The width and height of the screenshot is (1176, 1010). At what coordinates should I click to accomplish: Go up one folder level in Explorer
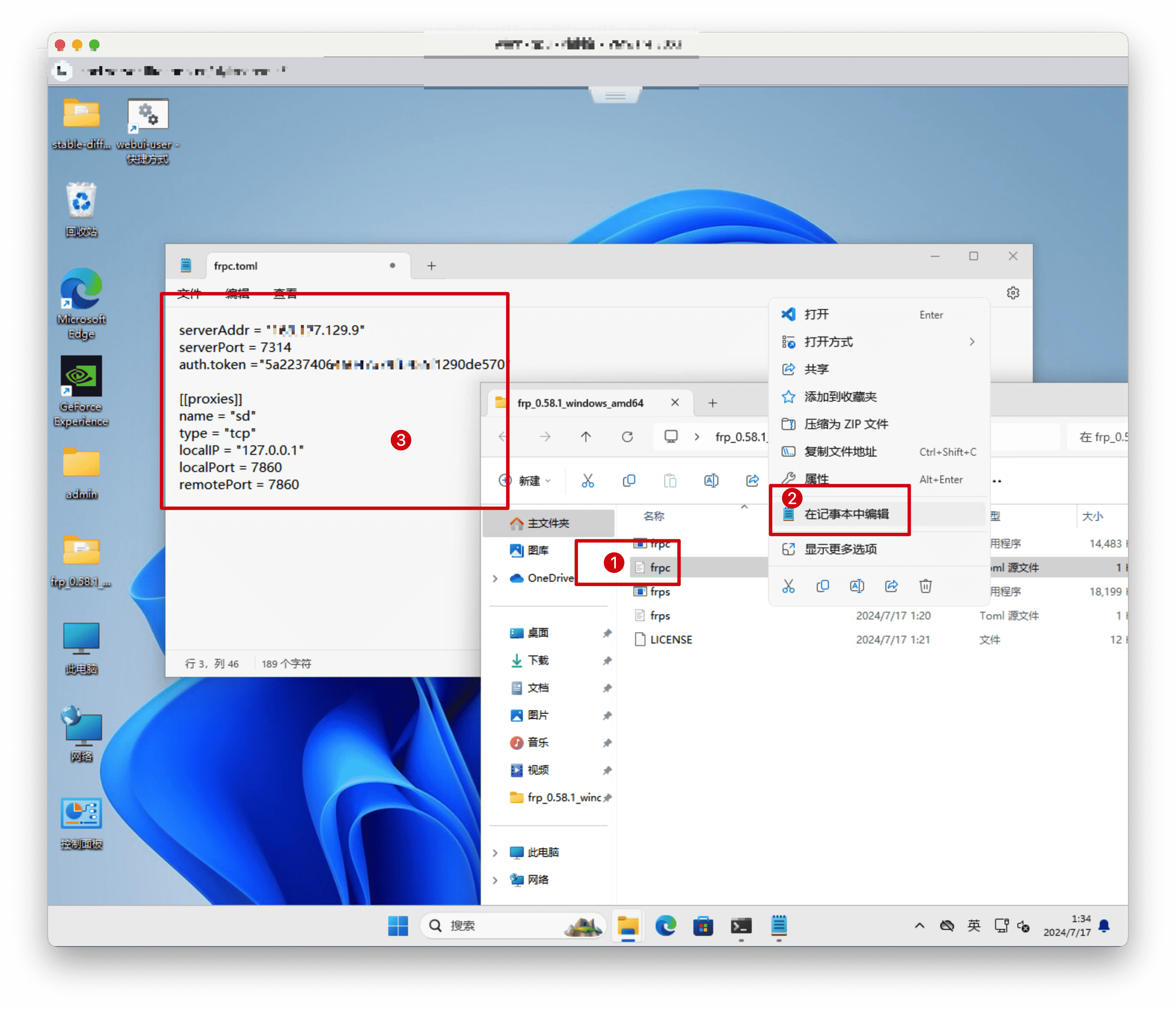coord(586,436)
